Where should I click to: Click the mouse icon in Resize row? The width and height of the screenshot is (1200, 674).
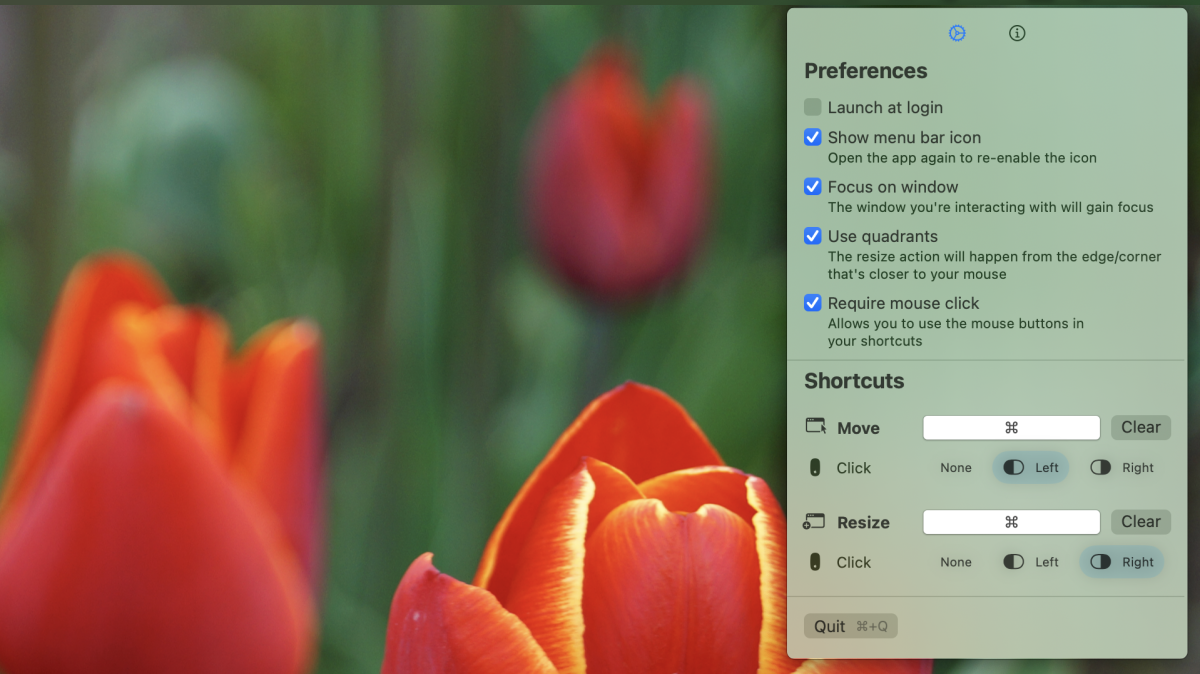click(x=815, y=562)
